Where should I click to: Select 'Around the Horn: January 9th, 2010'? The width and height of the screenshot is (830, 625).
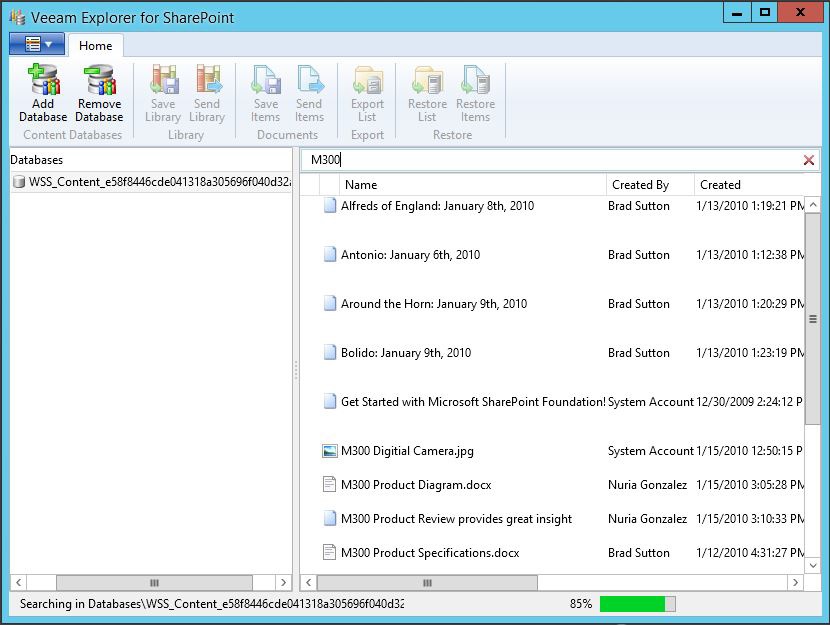[434, 304]
